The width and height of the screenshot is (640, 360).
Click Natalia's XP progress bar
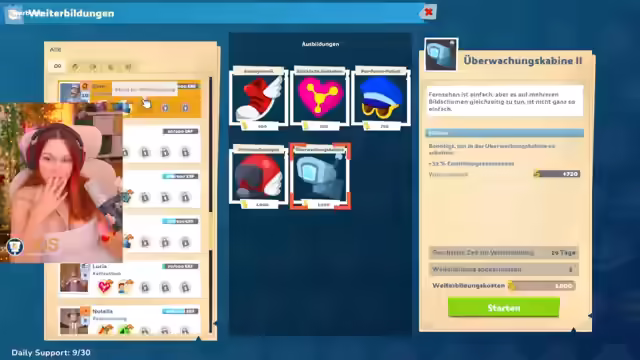click(x=180, y=311)
